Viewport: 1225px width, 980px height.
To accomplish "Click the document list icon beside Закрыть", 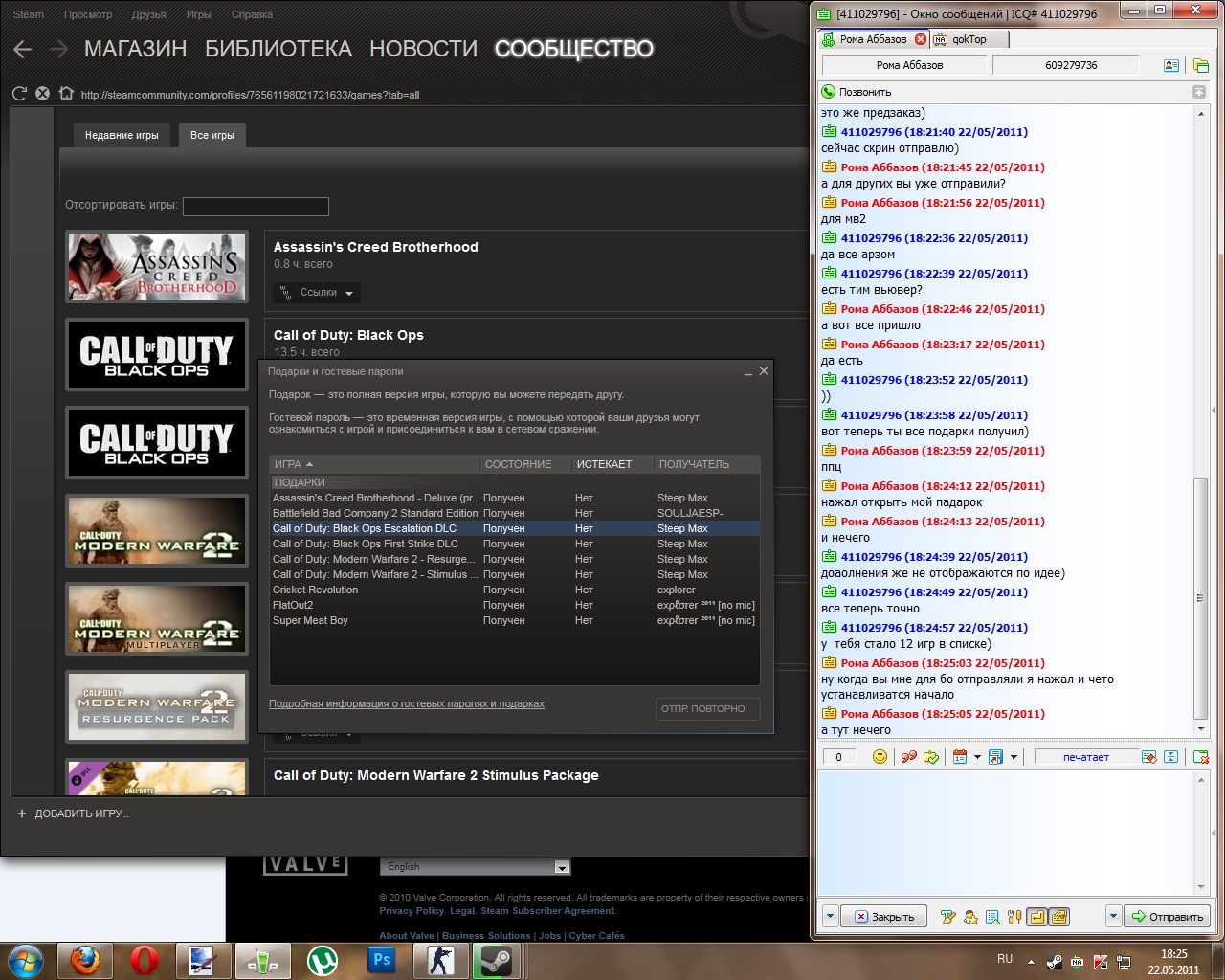I will point(992,917).
